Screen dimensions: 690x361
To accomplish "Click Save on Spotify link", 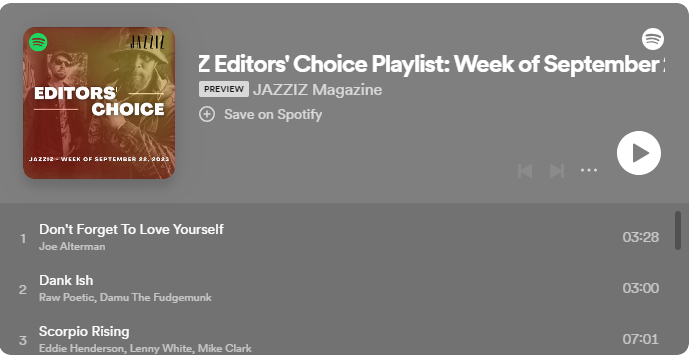I will pos(273,114).
